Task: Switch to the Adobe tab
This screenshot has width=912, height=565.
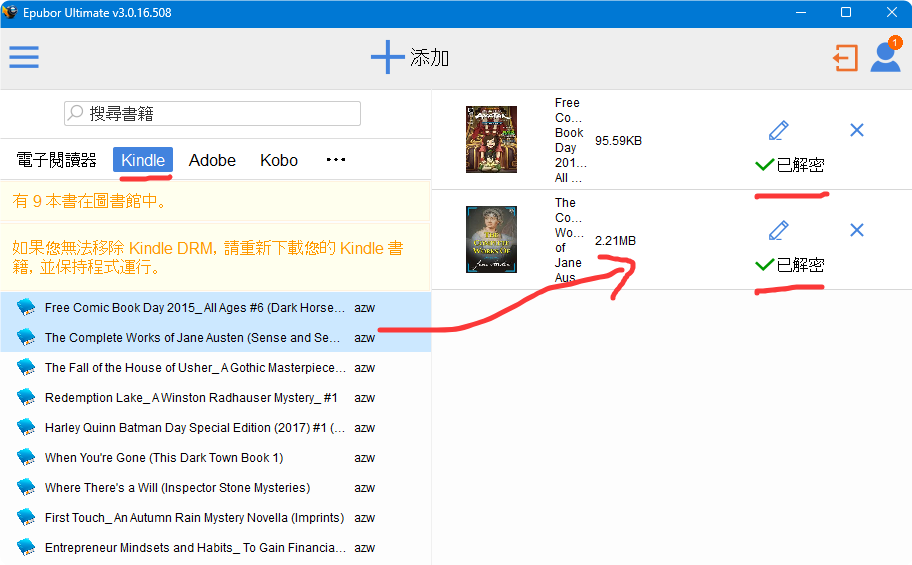Action: pyautogui.click(x=212, y=160)
